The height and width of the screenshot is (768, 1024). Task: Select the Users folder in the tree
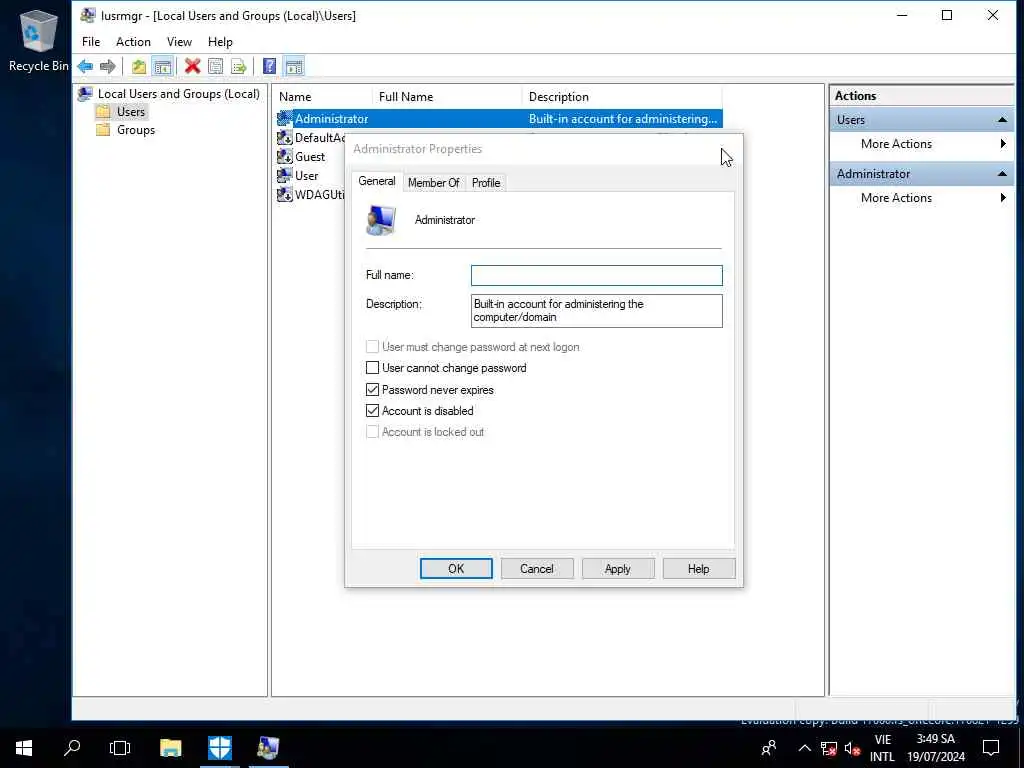pyautogui.click(x=121, y=112)
